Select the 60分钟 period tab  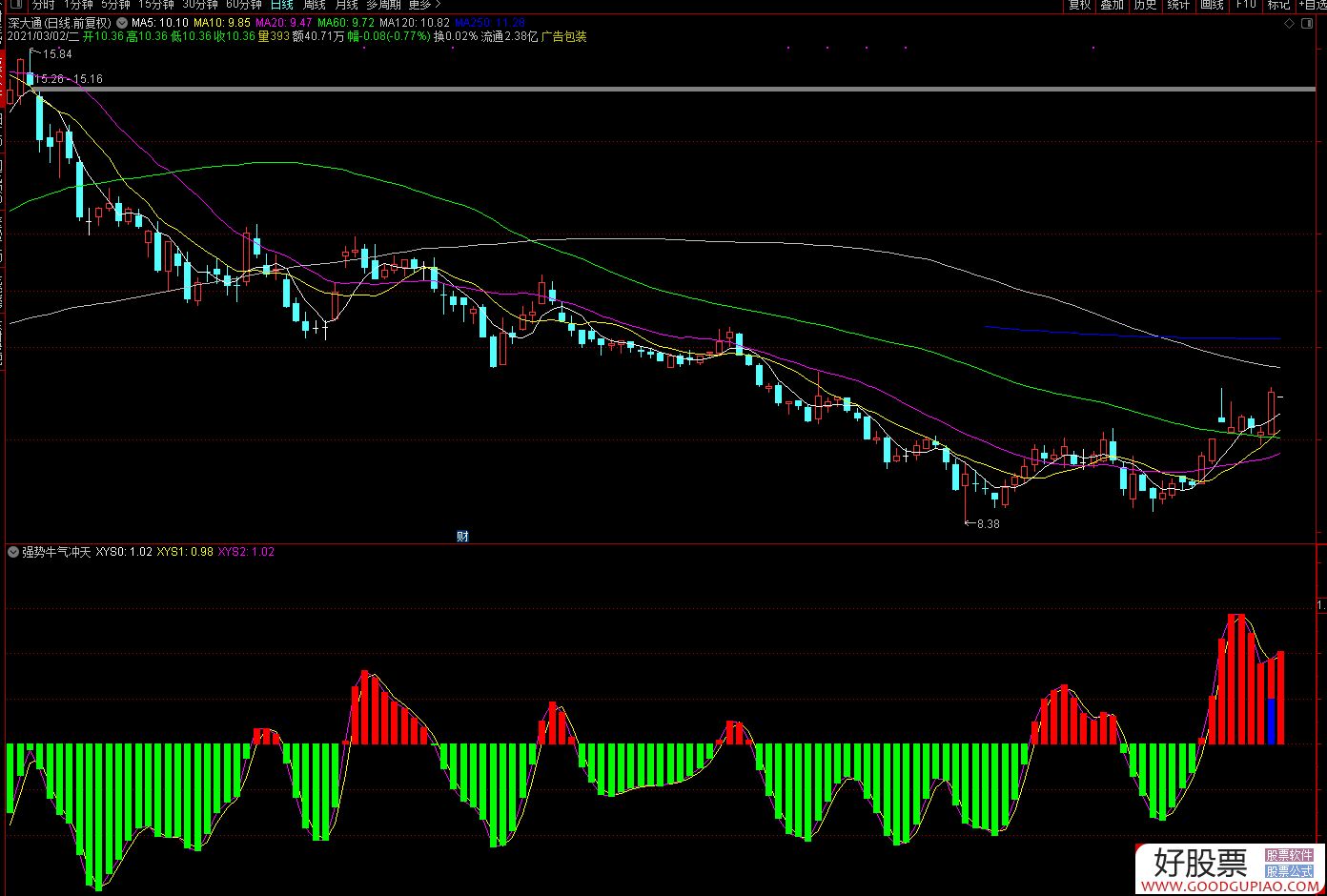pos(244,5)
